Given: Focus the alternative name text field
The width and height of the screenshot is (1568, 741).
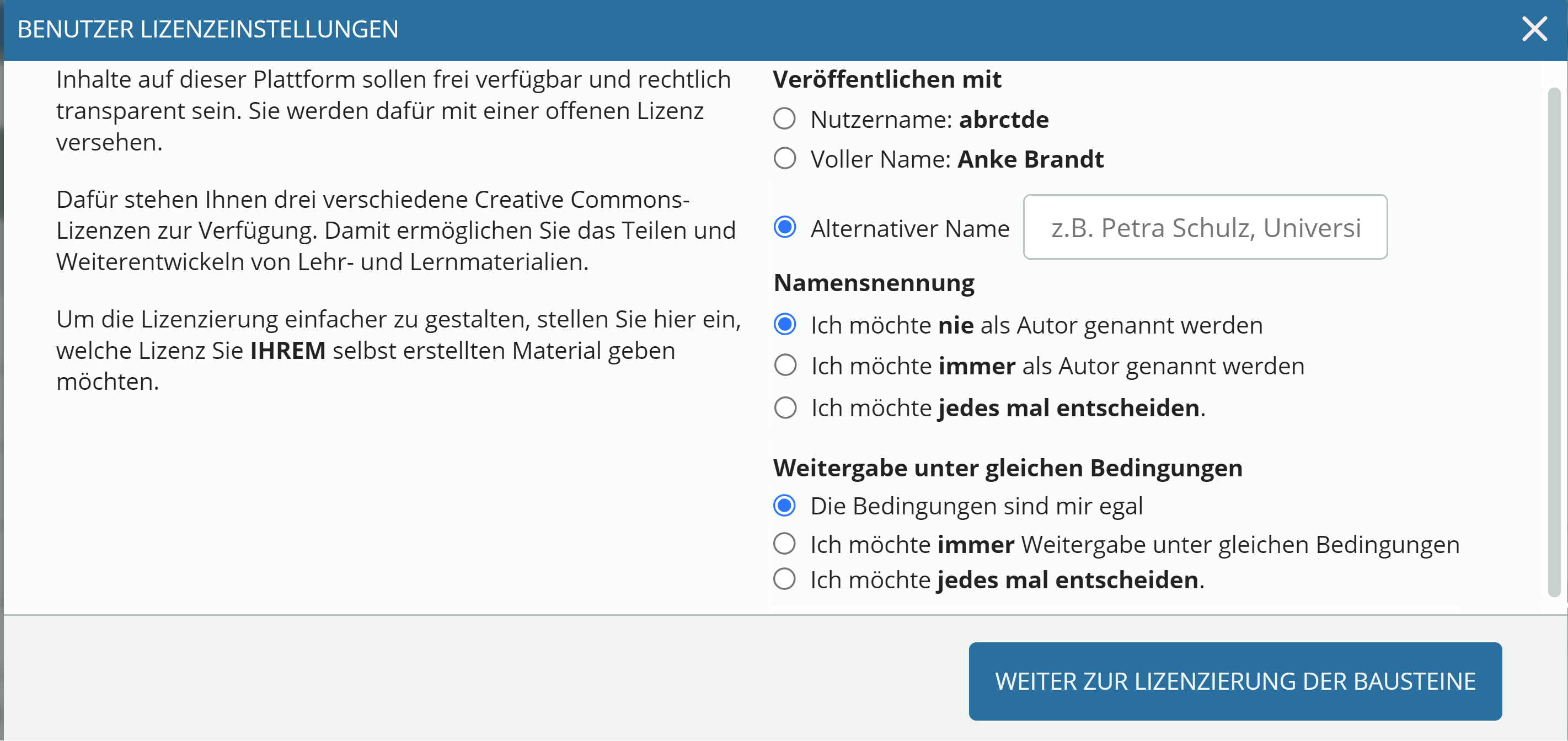Looking at the screenshot, I should pos(1205,227).
